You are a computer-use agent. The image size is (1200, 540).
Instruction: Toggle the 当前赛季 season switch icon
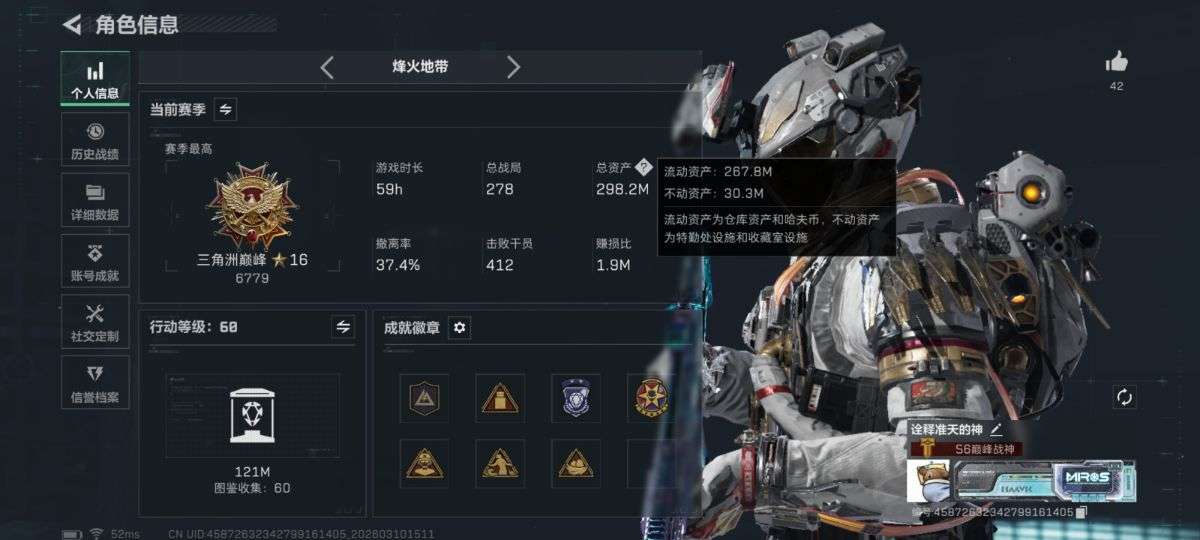tap(225, 109)
